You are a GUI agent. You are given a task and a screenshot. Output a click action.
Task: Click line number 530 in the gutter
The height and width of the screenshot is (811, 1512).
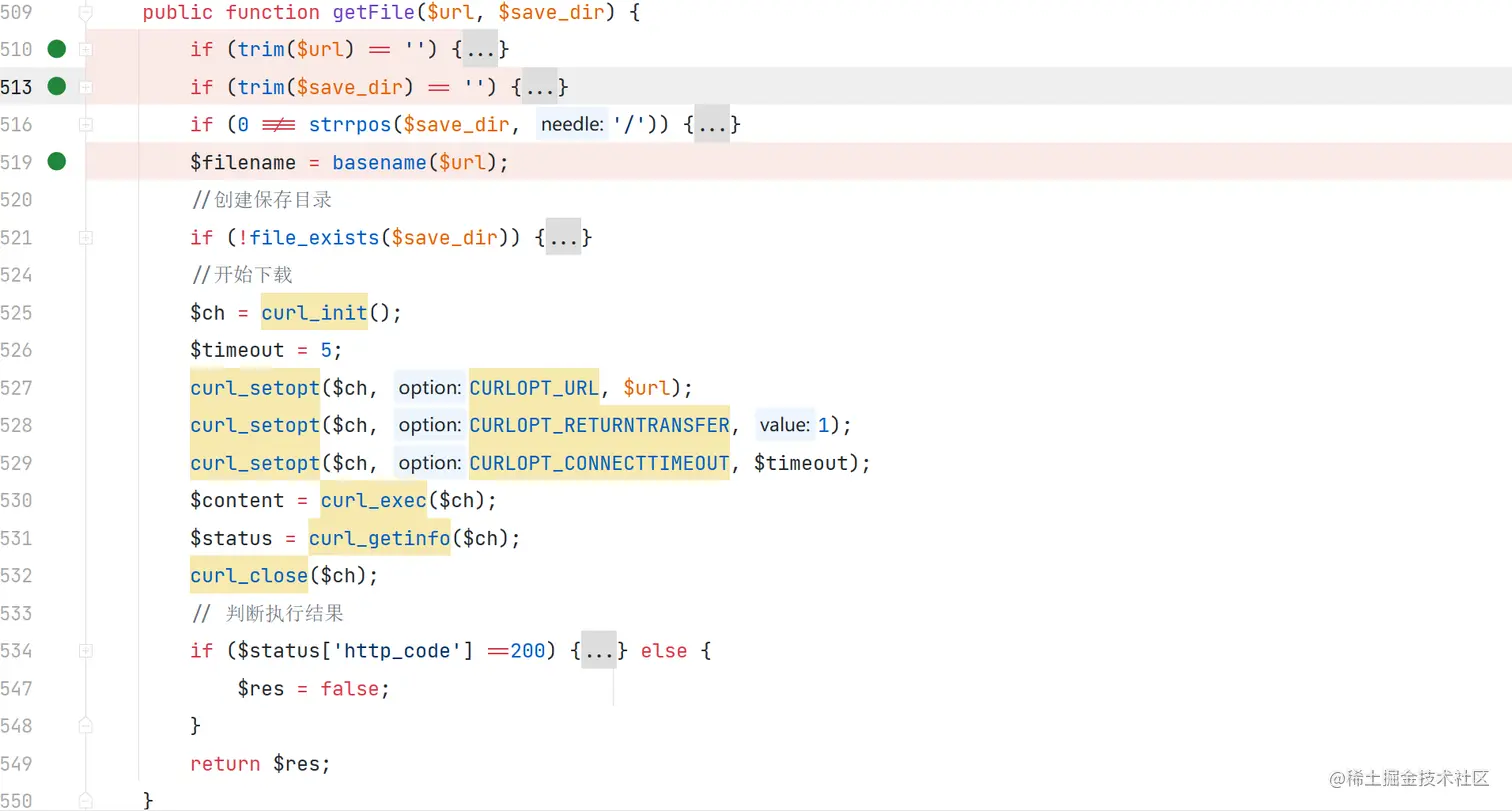pyautogui.click(x=16, y=500)
